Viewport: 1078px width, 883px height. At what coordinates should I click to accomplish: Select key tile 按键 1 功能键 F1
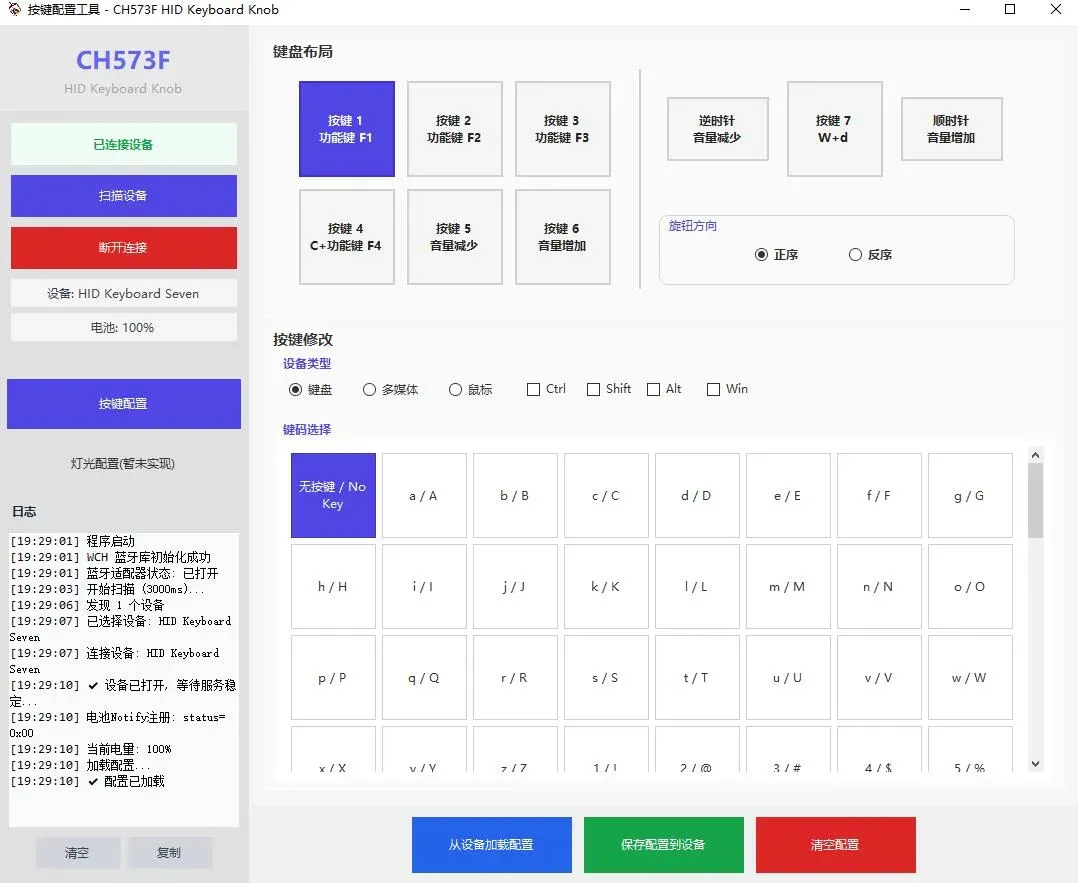coord(346,129)
